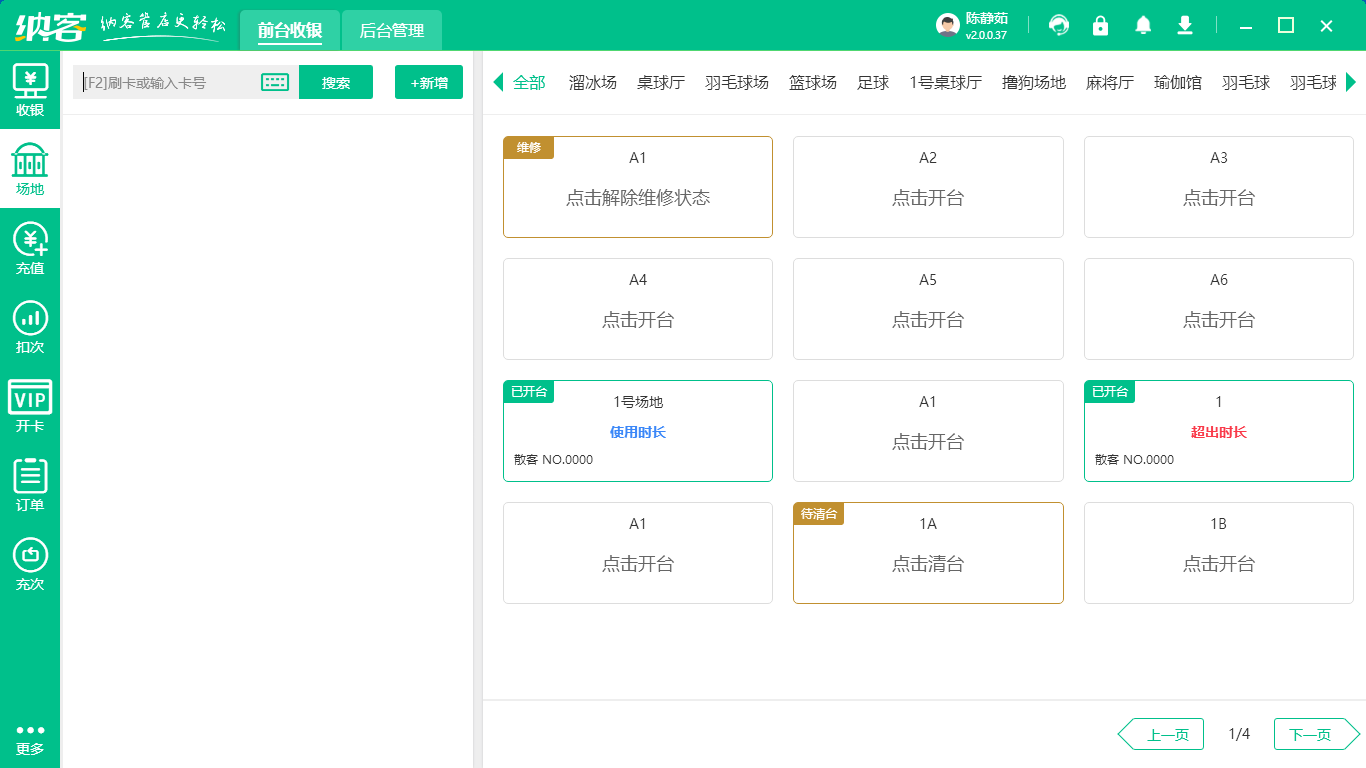Screen dimensions: 1366x768
Task: Click the on-screen keyboard icon in search box
Action: pos(274,82)
